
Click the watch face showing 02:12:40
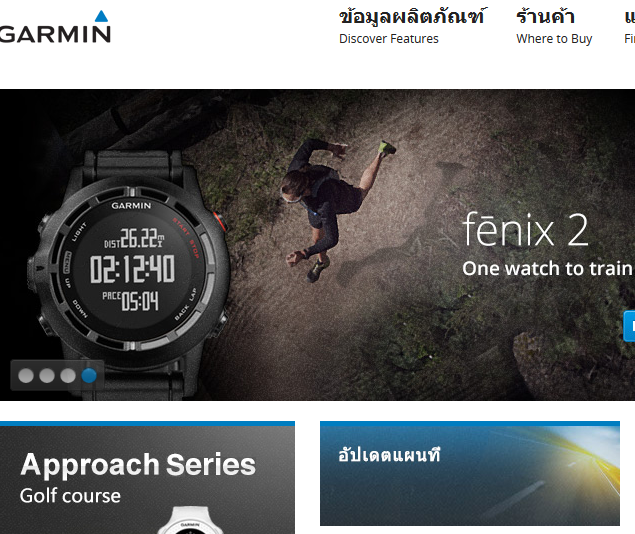[132, 269]
